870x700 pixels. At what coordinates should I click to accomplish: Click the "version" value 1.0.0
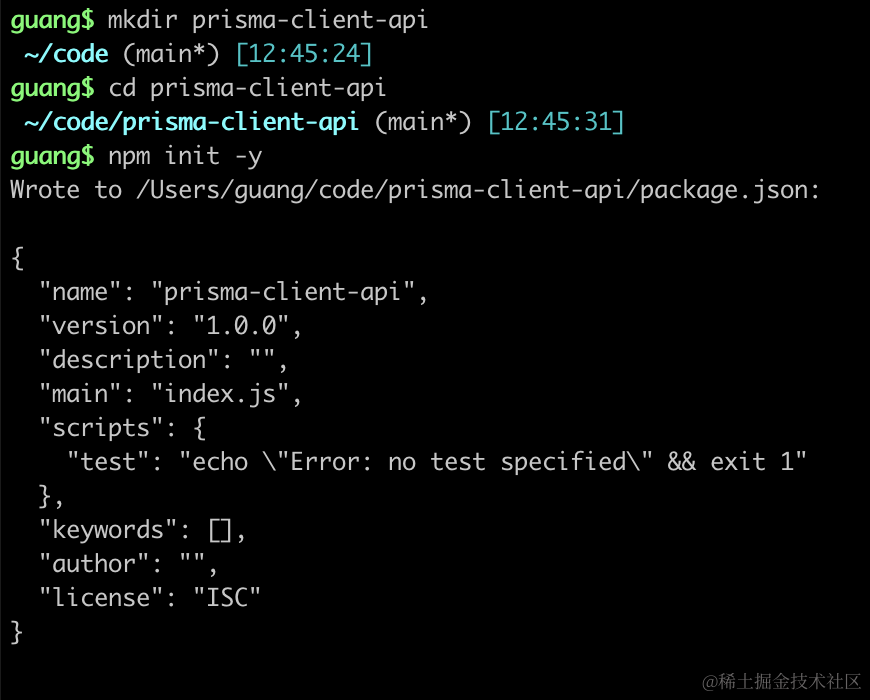241,326
